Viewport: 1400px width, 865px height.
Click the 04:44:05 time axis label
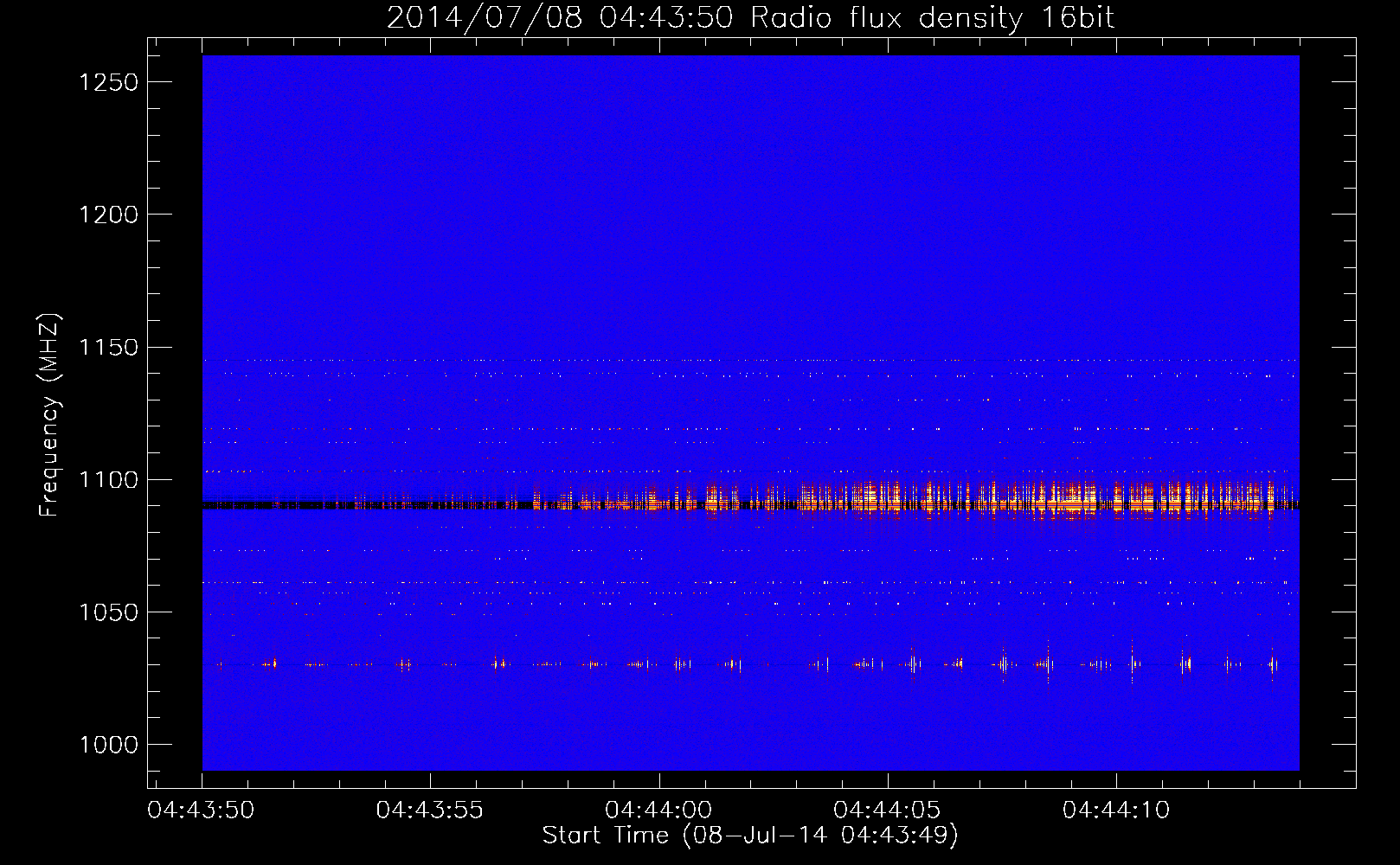[887, 811]
